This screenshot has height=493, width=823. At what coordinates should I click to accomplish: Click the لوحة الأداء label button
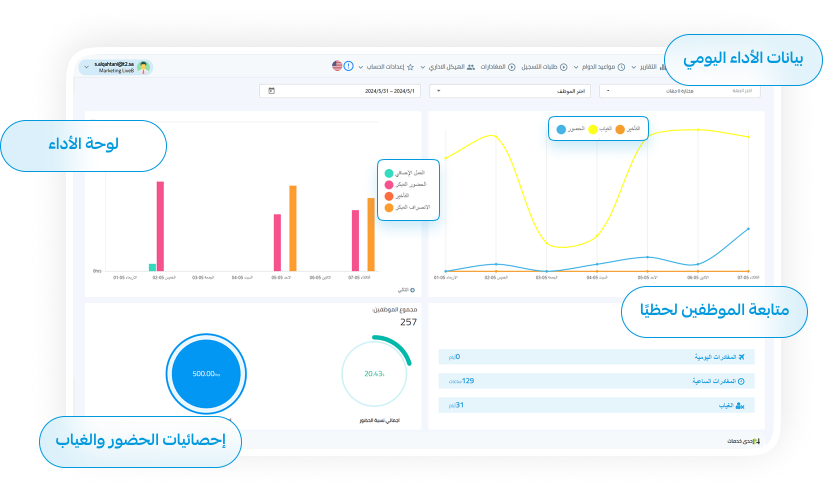point(83,144)
